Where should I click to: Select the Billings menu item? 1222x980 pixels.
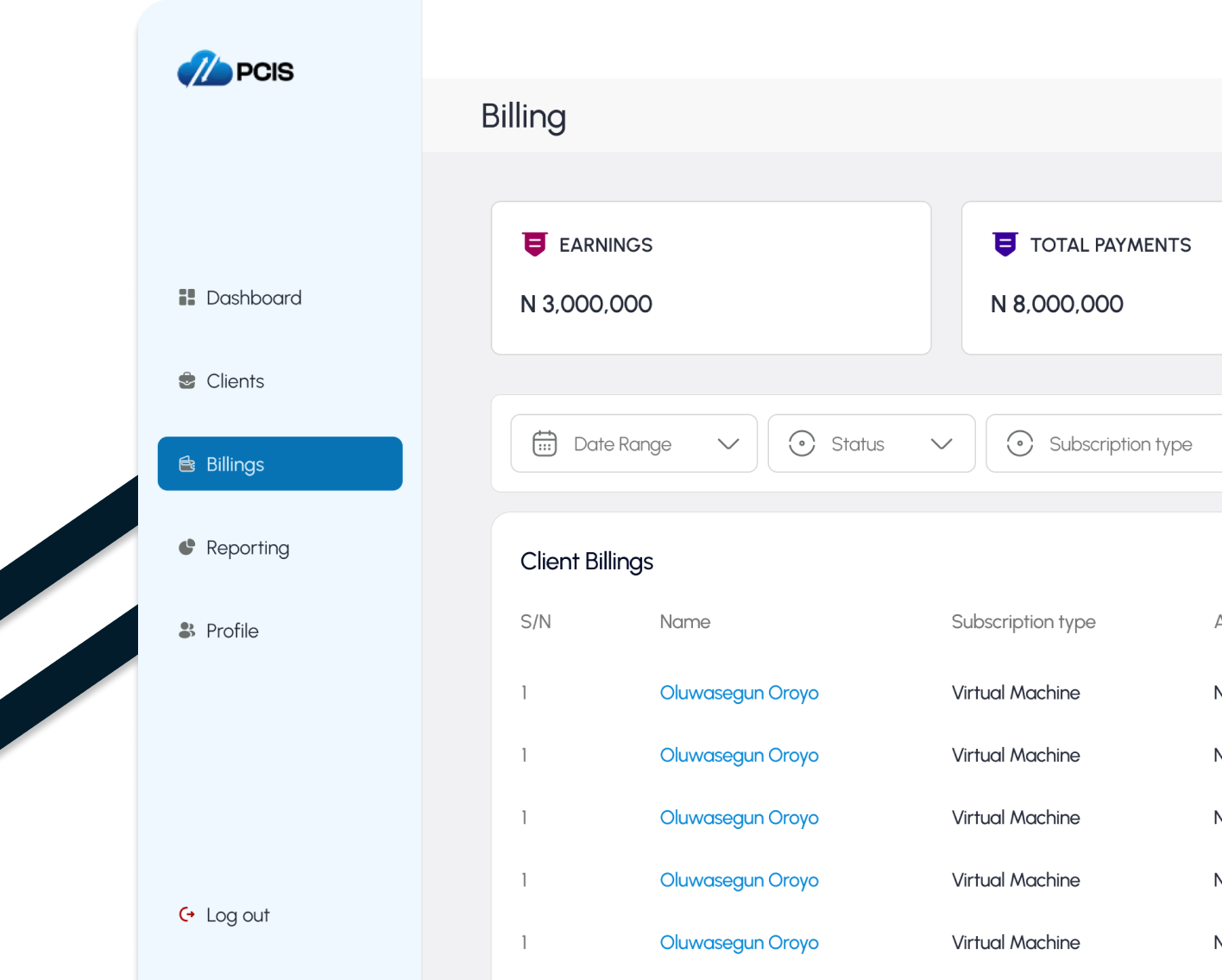click(x=280, y=463)
